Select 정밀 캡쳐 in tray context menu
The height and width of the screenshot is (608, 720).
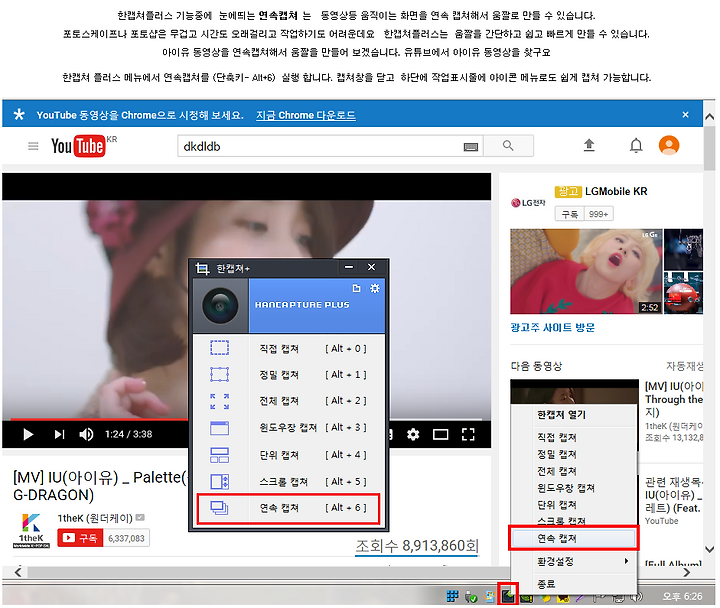tap(557, 454)
